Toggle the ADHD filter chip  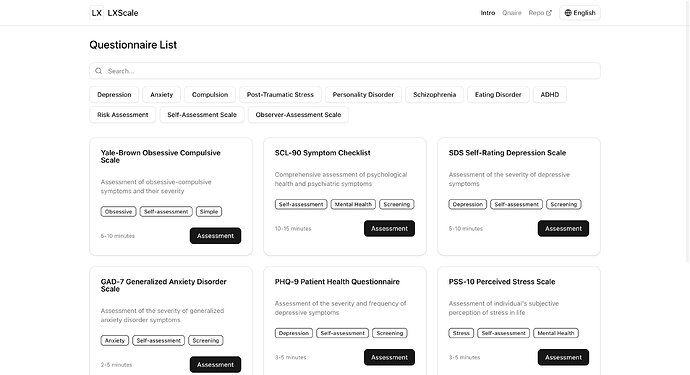coord(550,95)
